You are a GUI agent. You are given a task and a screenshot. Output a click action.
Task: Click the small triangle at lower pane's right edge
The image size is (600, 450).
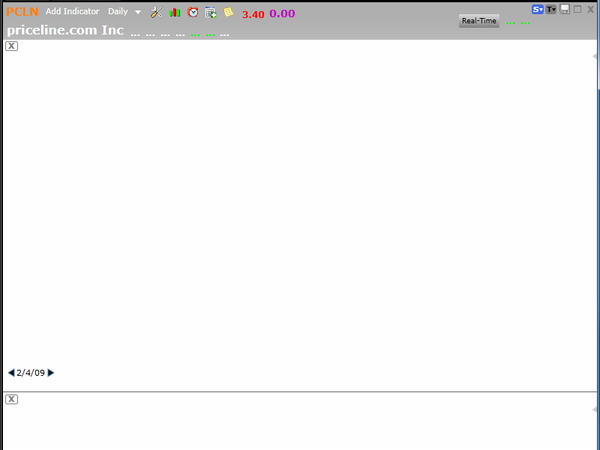pos(594,409)
